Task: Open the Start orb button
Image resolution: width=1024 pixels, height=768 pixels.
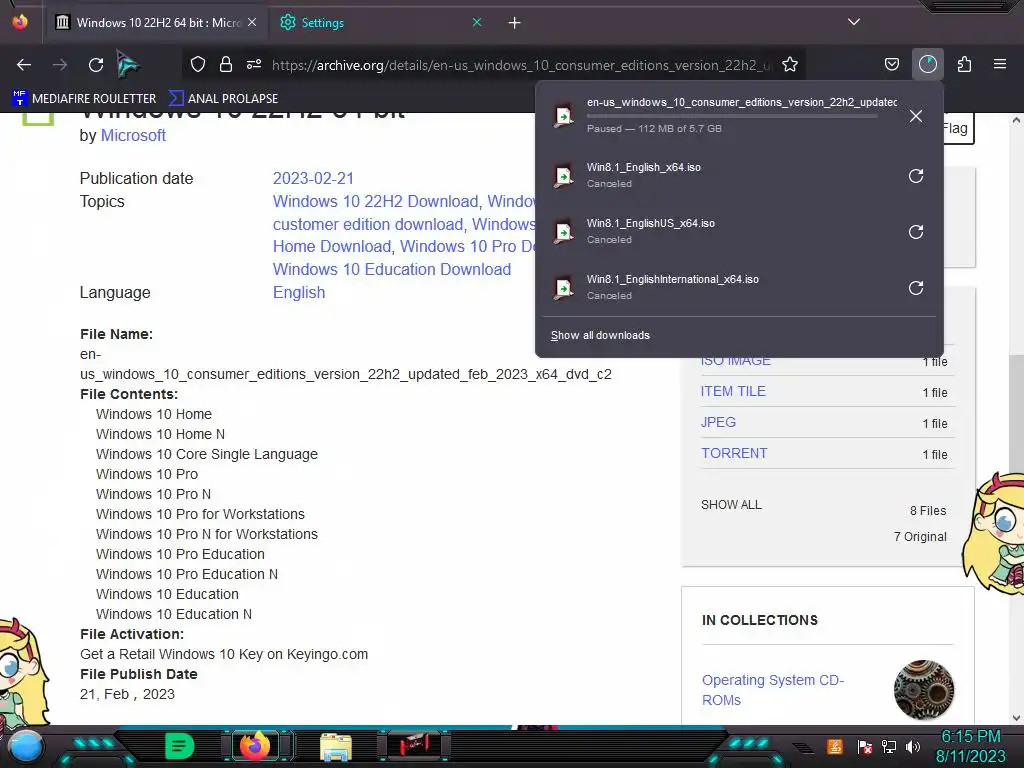Action: (25, 746)
